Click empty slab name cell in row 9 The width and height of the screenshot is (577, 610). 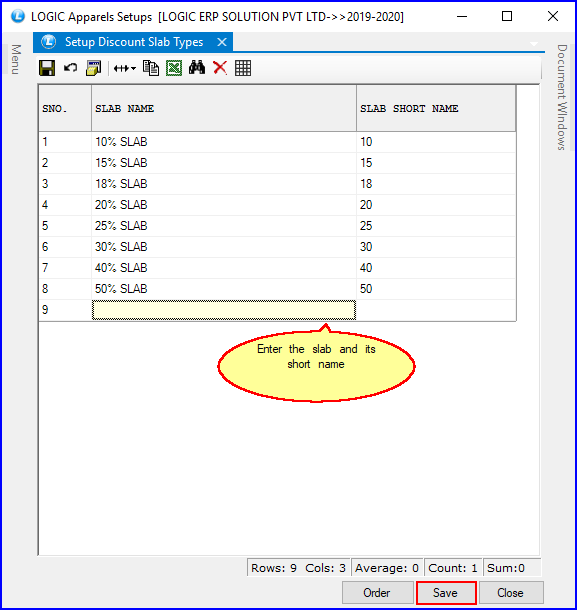pos(224,310)
